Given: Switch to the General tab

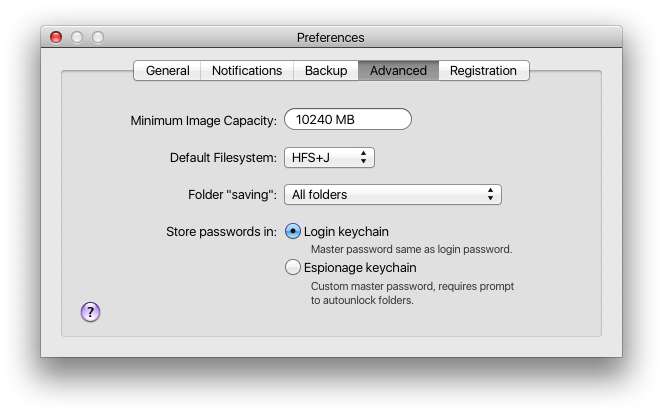Looking at the screenshot, I should pos(168,70).
